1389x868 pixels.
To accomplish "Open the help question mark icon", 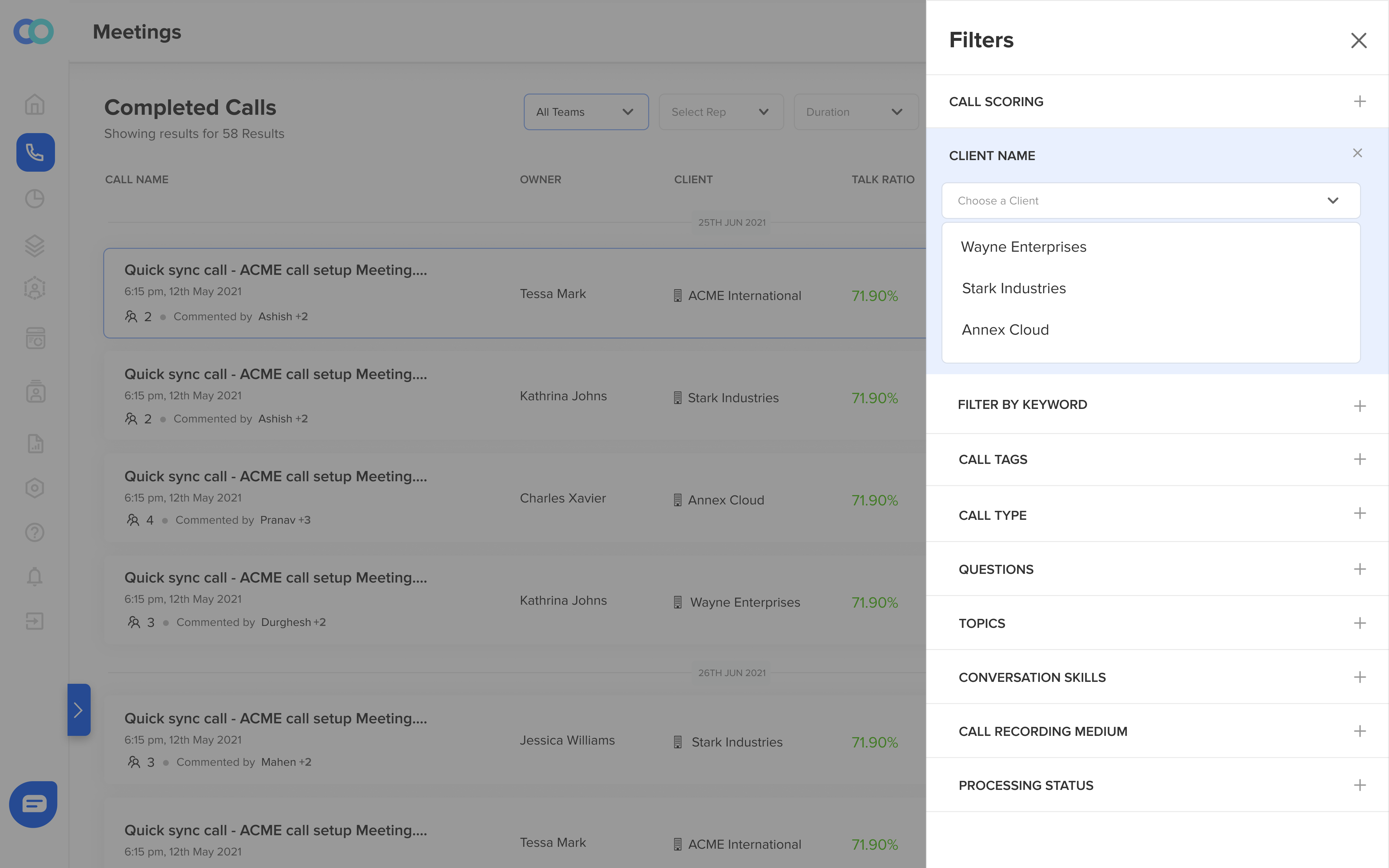I will point(35,532).
